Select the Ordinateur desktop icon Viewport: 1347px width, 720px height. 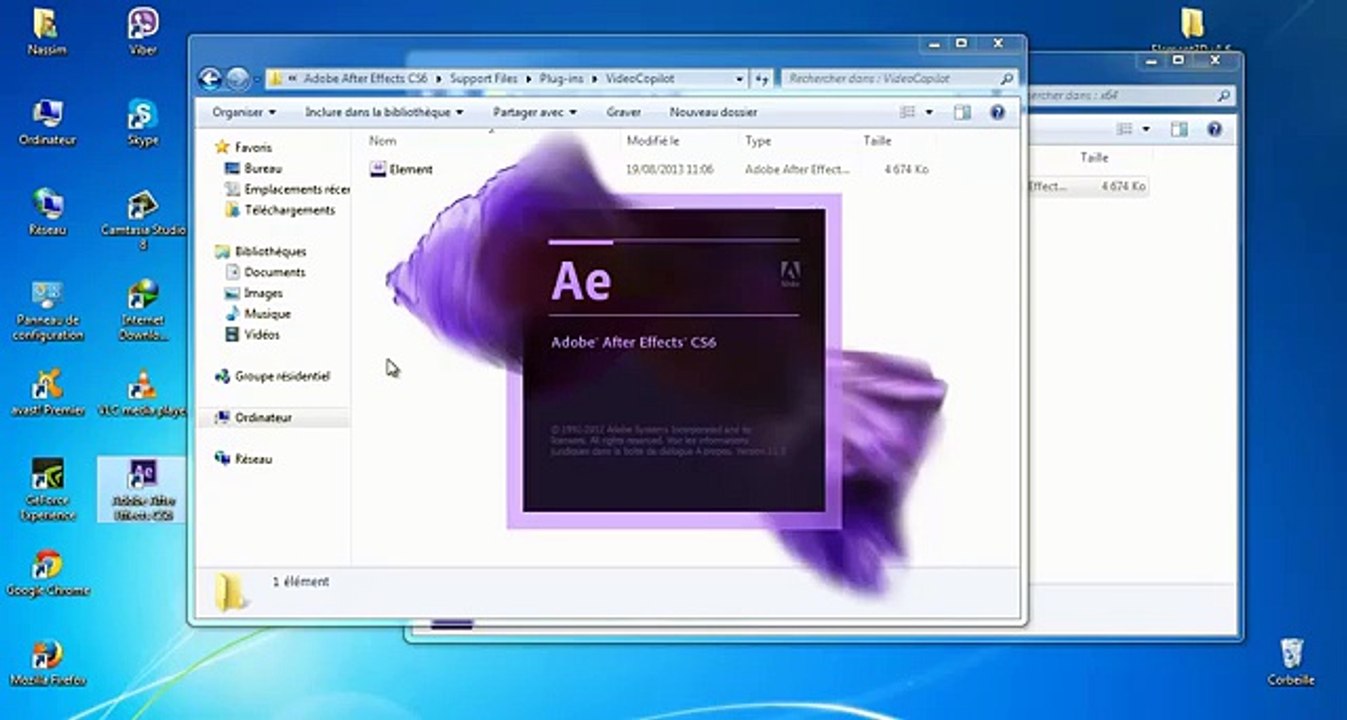47,122
